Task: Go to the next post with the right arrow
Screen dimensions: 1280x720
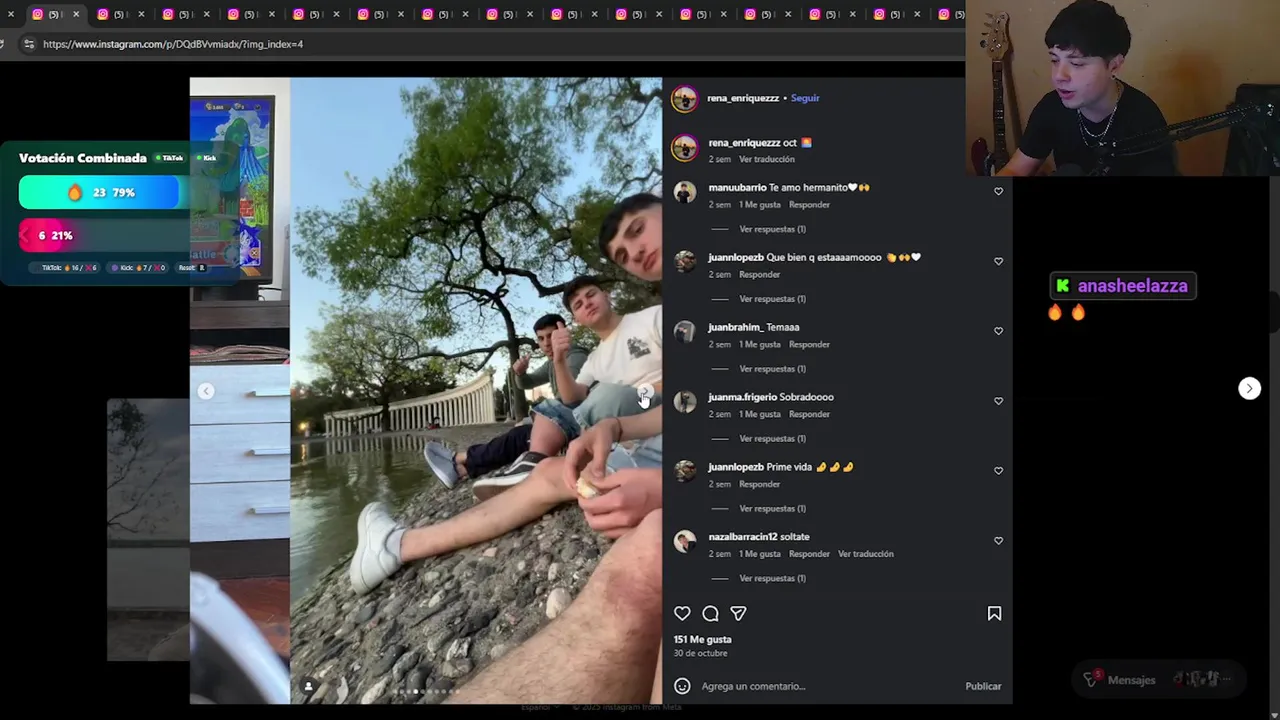Action: (x=1249, y=388)
